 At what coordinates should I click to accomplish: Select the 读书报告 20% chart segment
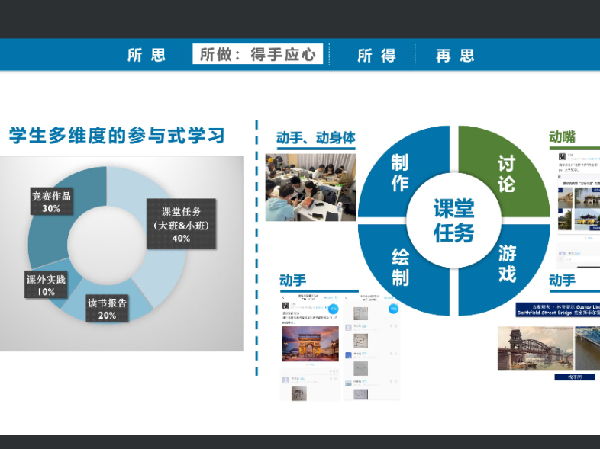[108, 306]
